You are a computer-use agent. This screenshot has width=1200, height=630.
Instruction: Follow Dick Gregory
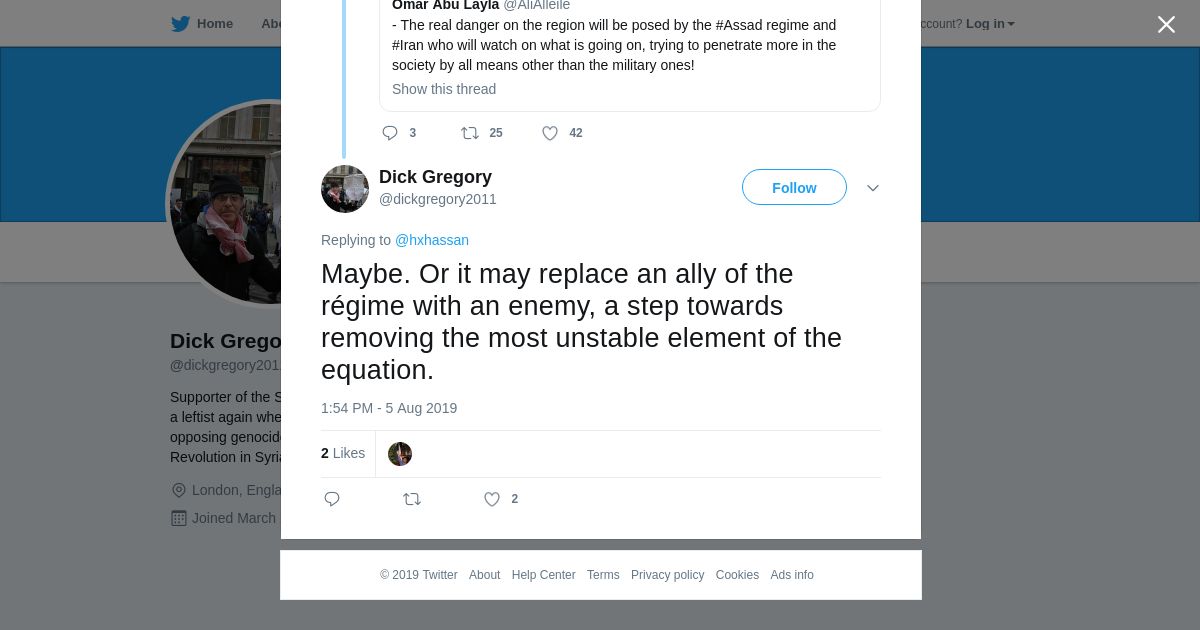coord(794,188)
